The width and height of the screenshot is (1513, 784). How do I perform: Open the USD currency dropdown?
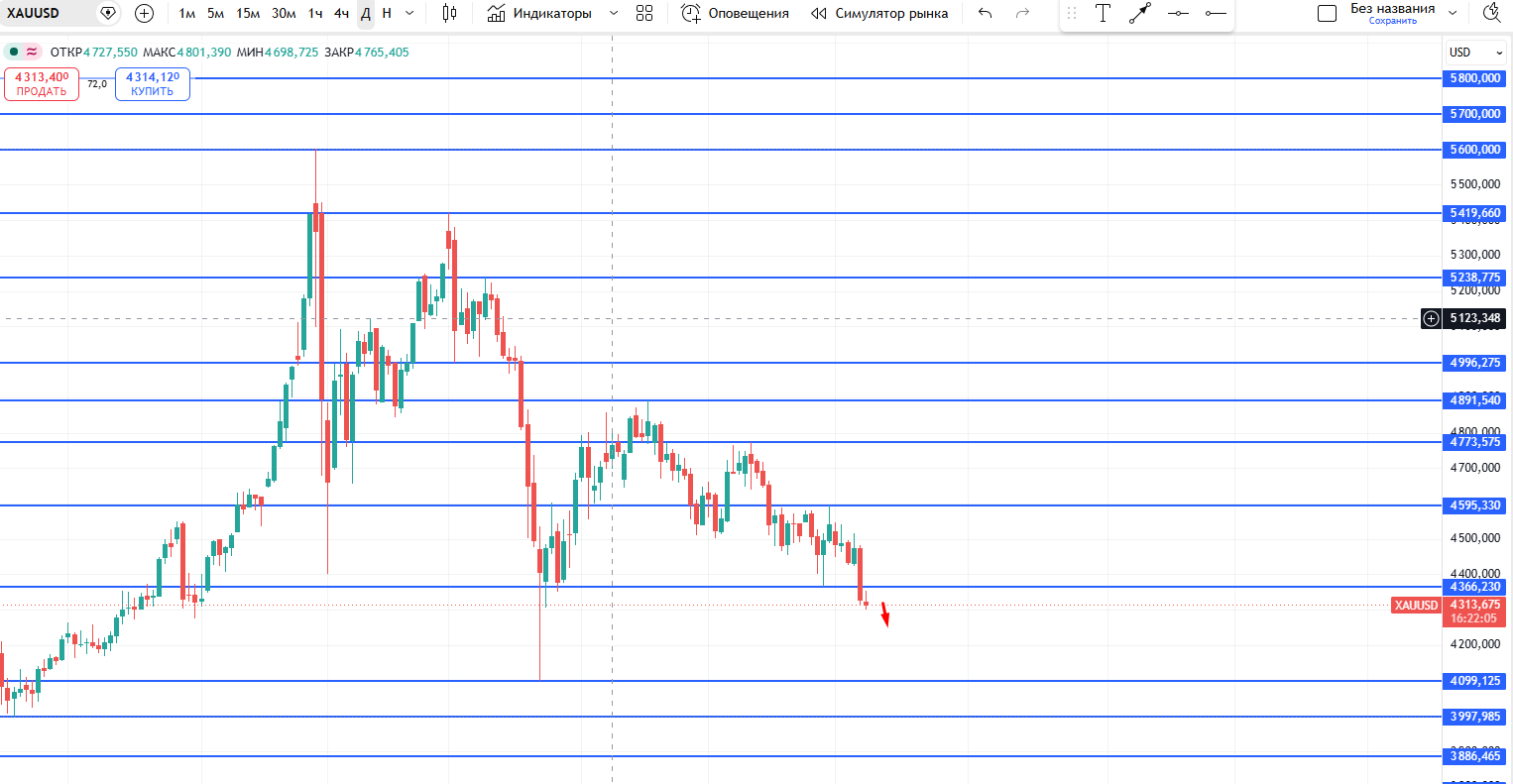1475,52
